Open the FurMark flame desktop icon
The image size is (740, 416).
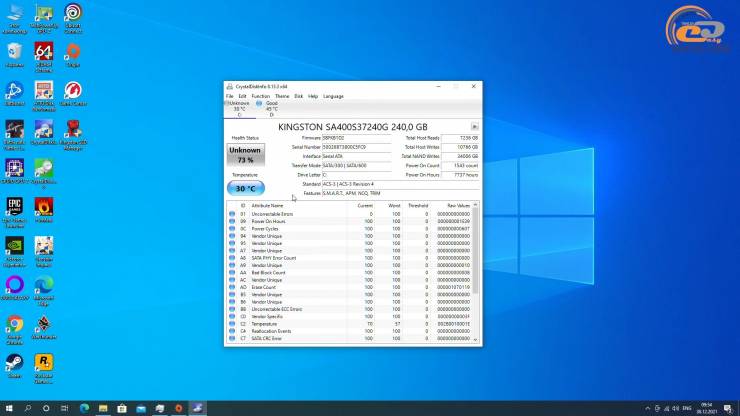click(x=43, y=211)
